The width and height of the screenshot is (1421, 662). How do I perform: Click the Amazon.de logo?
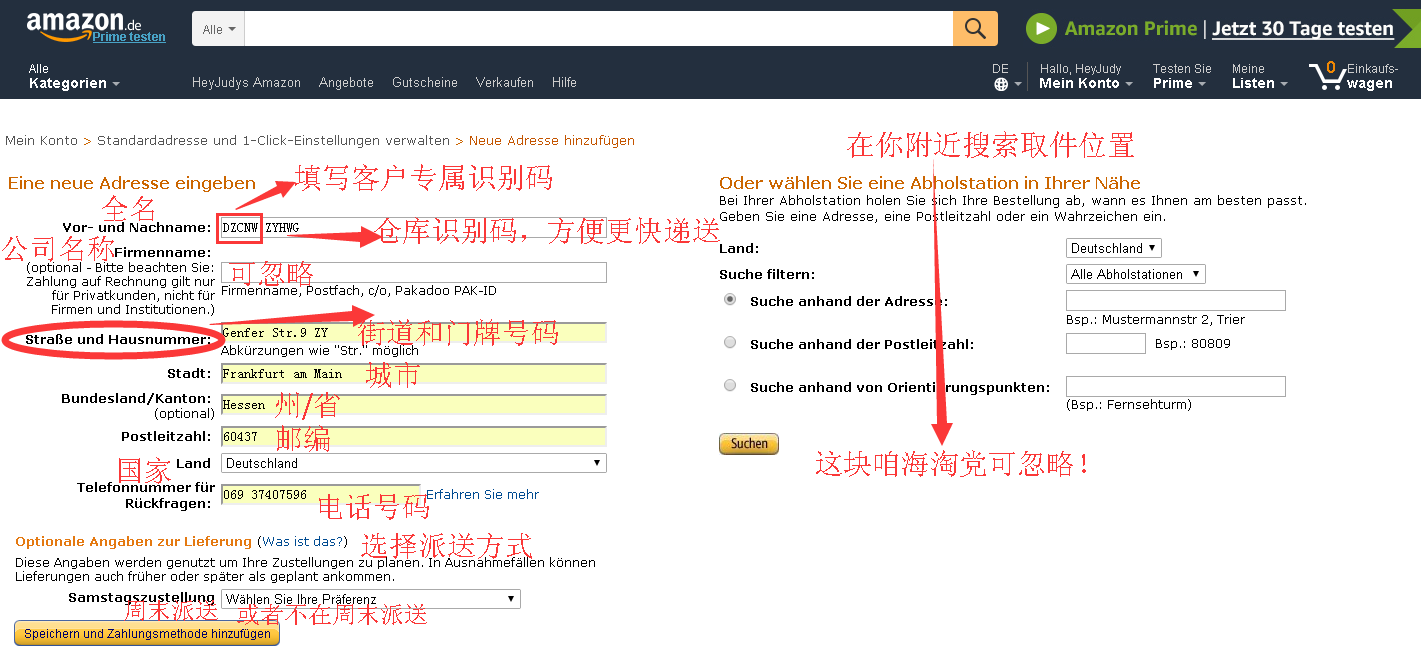(86, 24)
